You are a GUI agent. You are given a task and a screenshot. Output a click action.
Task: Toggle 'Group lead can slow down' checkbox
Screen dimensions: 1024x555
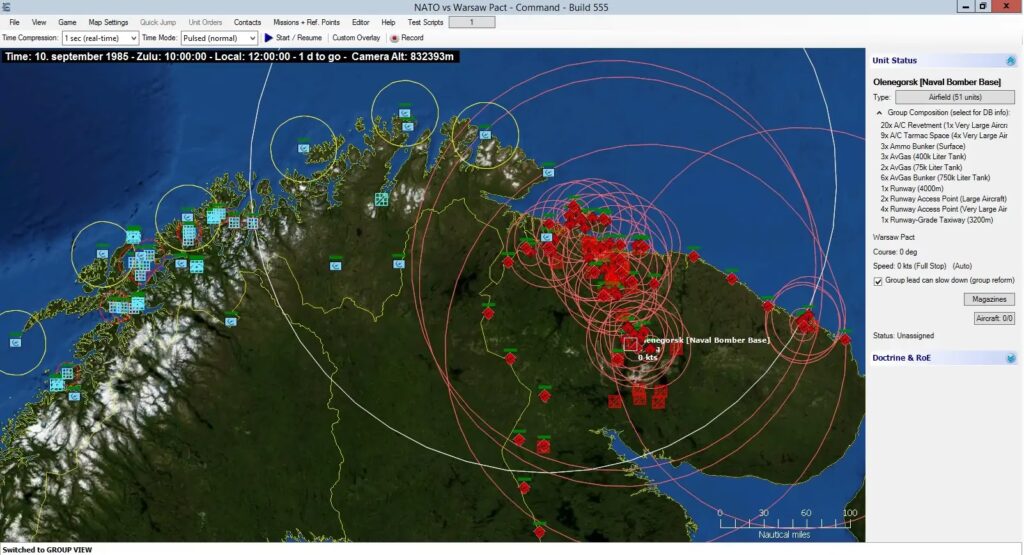(x=878, y=281)
